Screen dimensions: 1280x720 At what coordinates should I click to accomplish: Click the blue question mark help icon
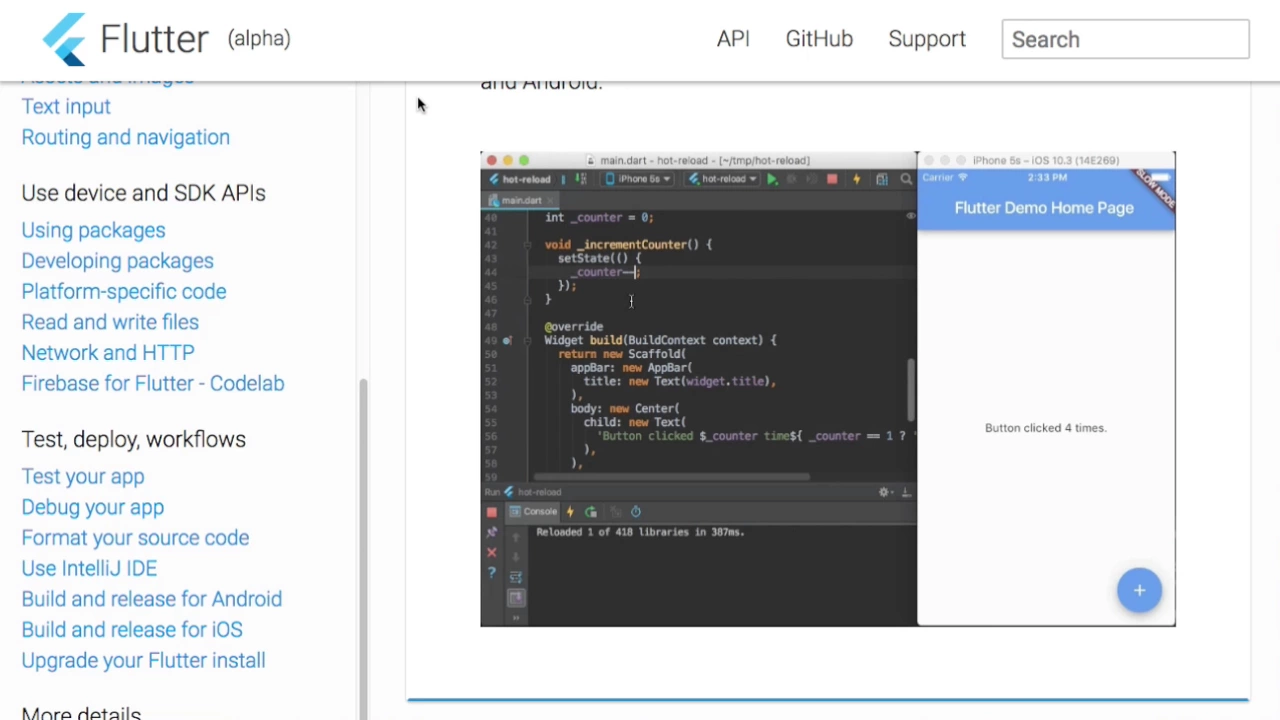pos(491,573)
